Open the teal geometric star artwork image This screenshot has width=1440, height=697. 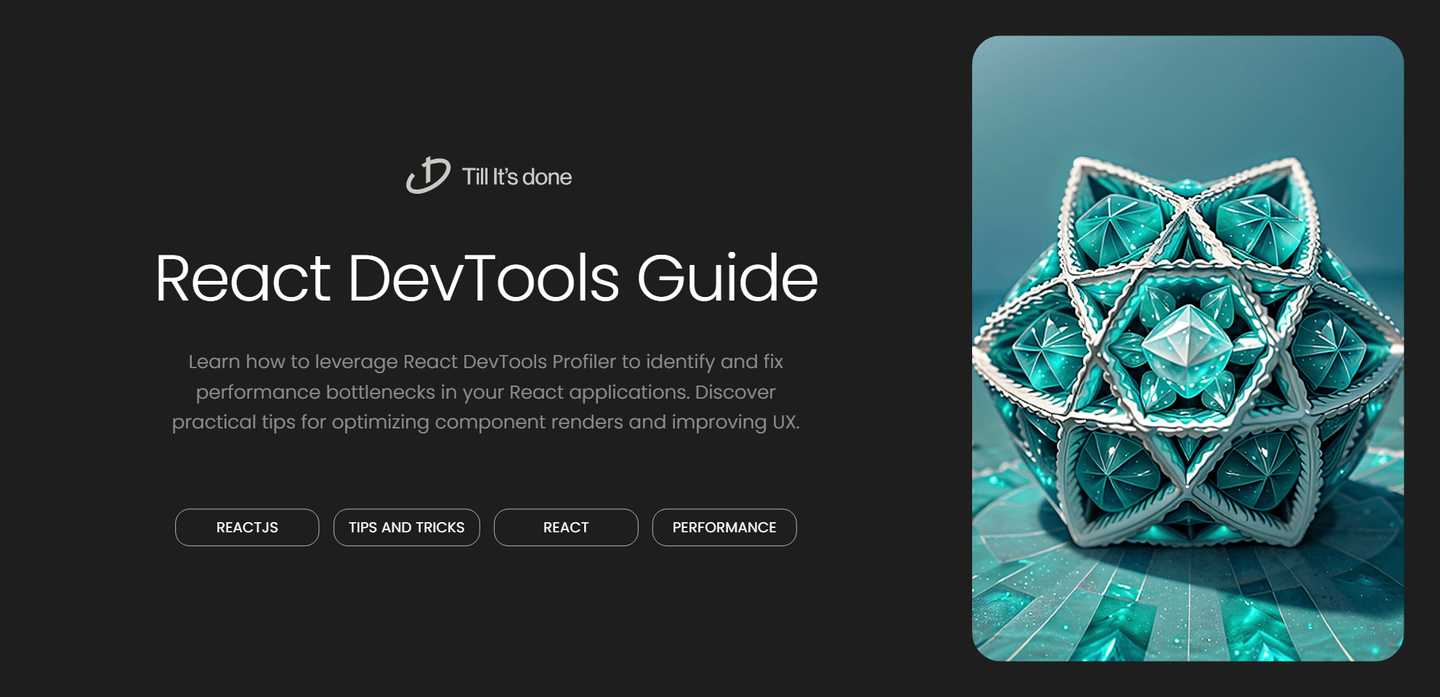coord(1188,348)
